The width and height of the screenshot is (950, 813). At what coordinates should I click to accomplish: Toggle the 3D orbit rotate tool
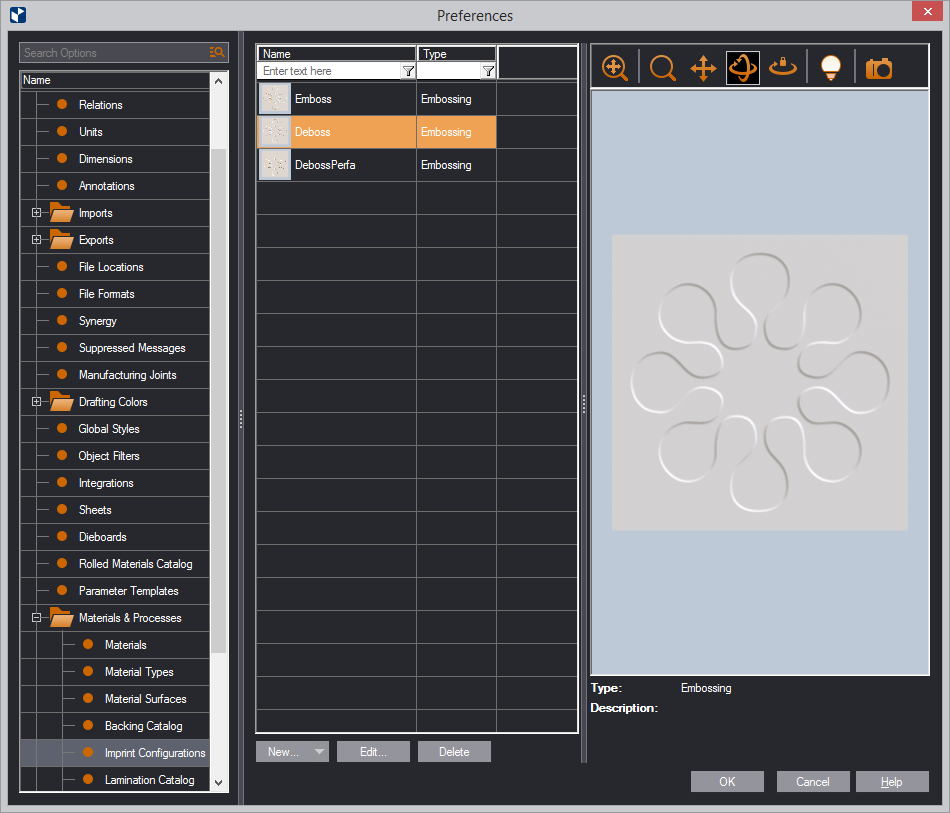743,68
